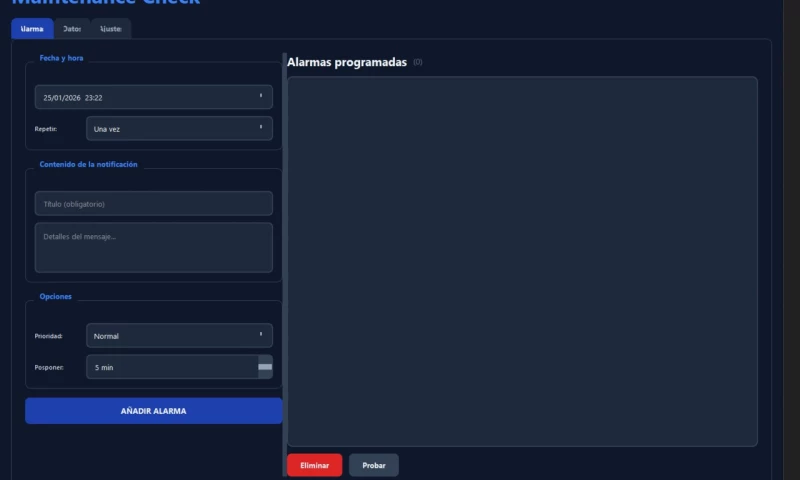
Task: Open the Datos tab
Action: click(x=72, y=29)
